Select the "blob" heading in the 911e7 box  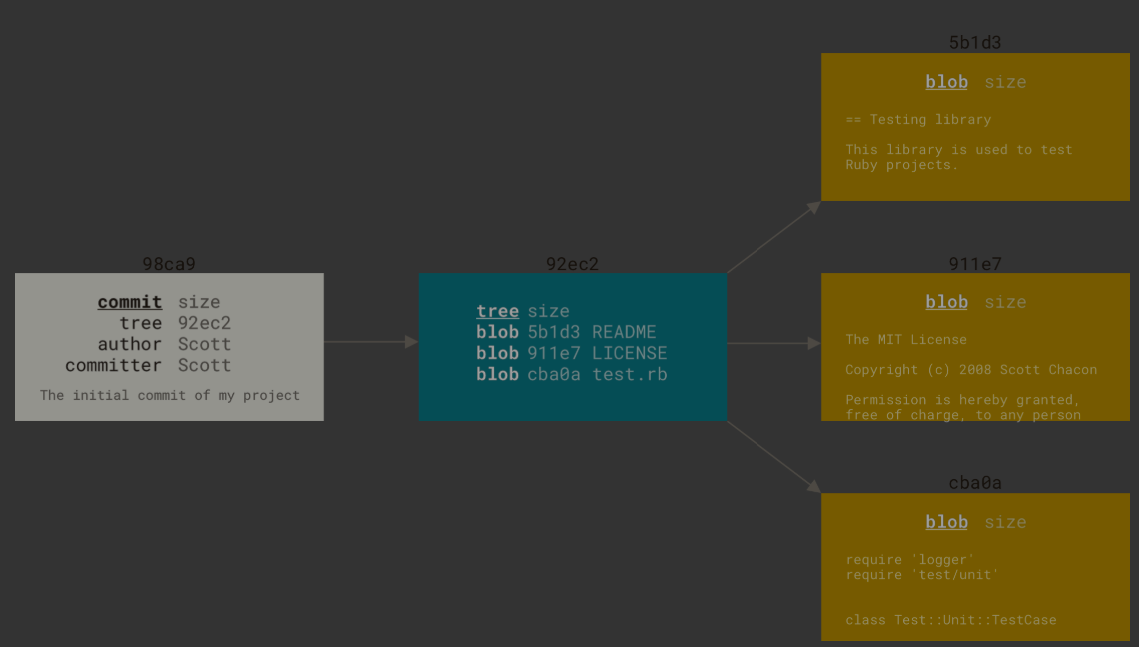pyautogui.click(x=946, y=302)
